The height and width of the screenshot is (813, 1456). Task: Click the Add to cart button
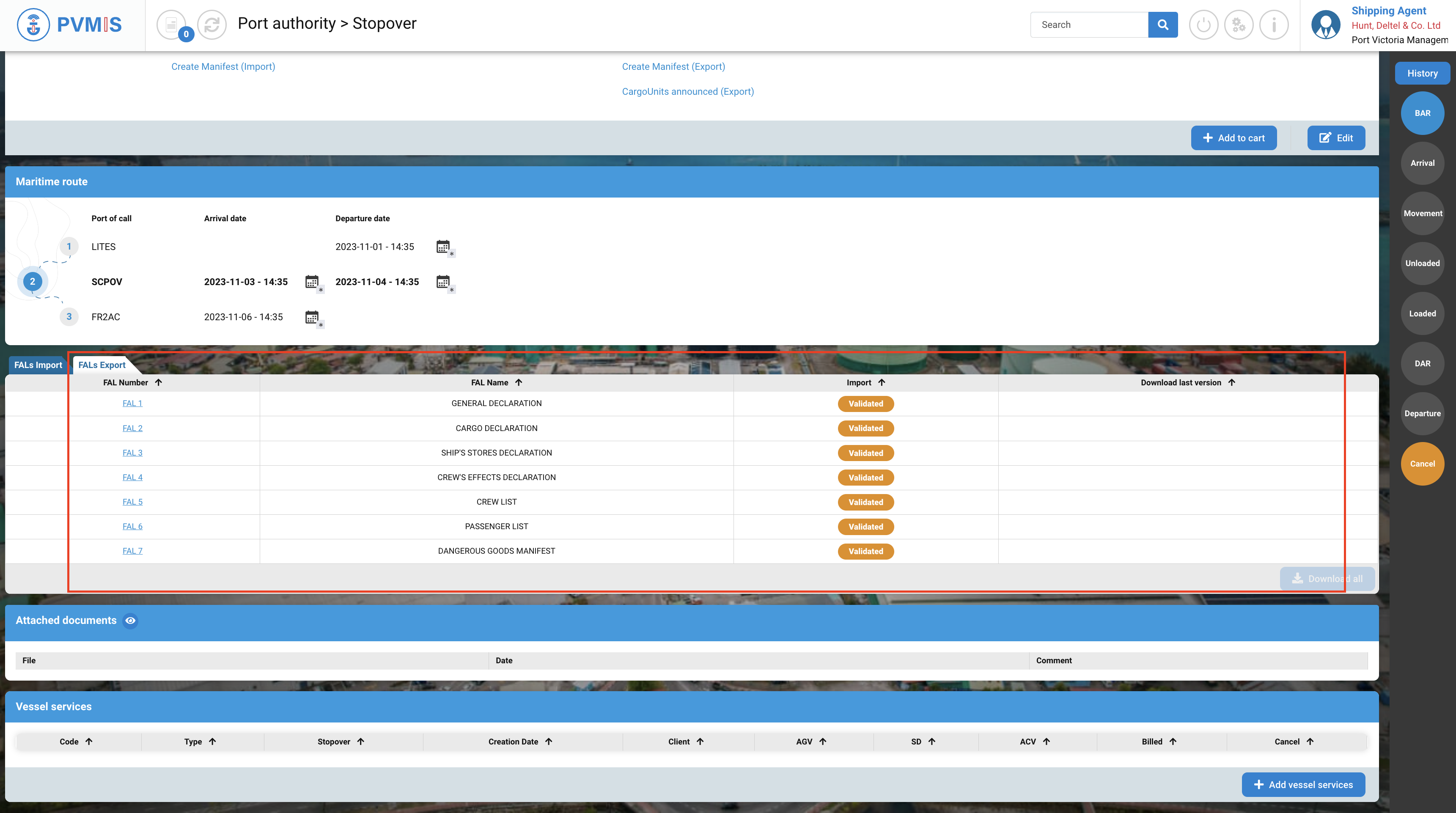1233,138
